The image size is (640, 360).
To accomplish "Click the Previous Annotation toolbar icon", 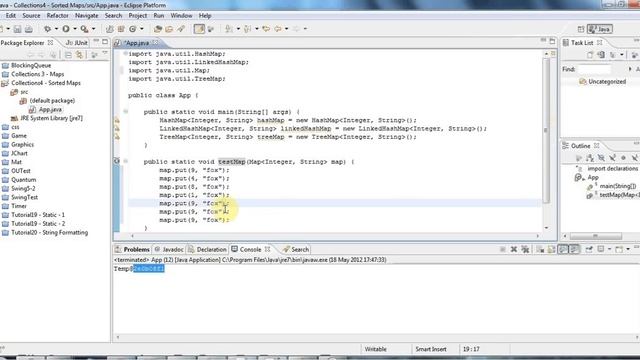I will (x=247, y=29).
